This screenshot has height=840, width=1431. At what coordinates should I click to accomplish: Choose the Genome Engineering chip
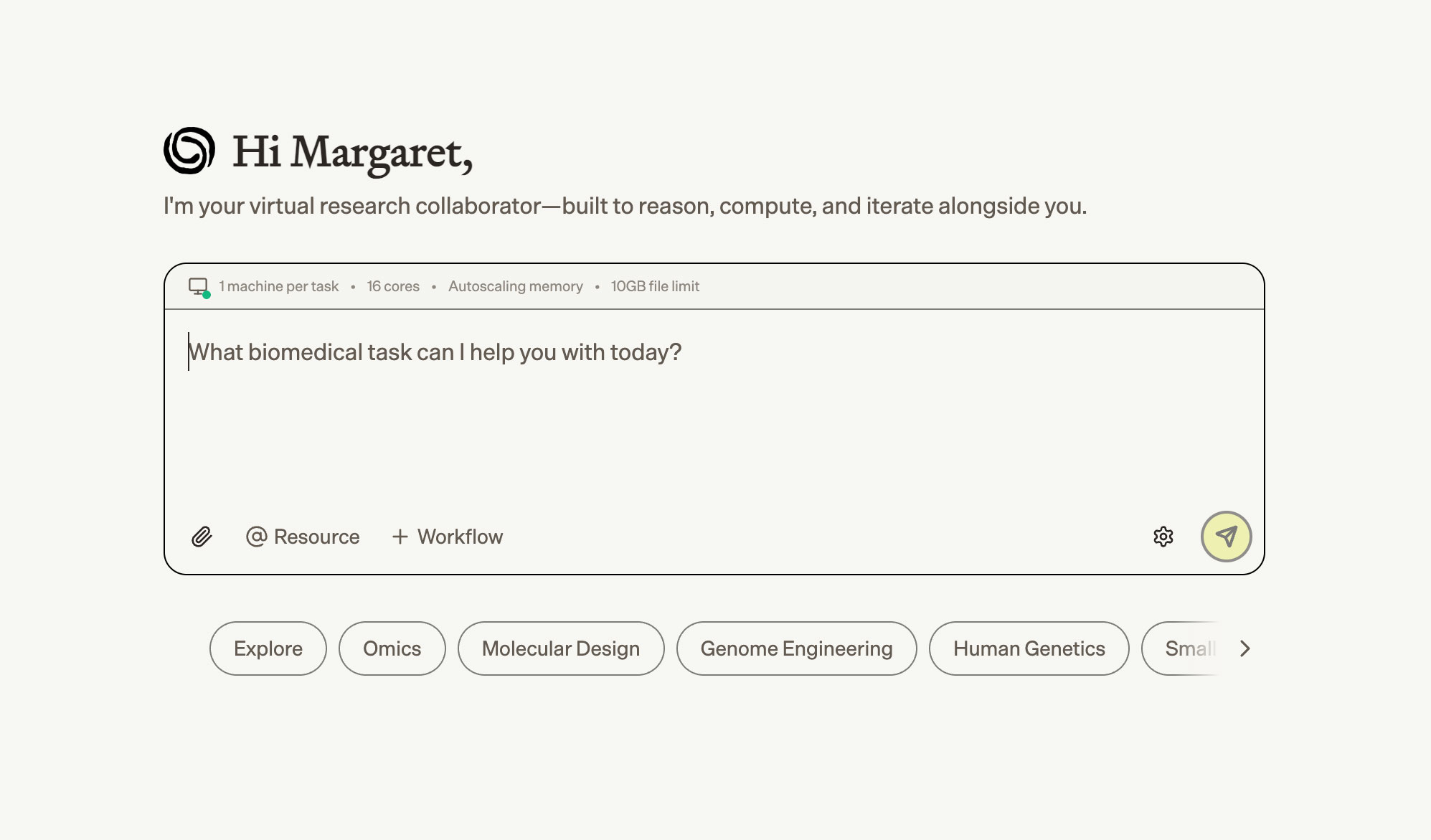pyautogui.click(x=796, y=648)
